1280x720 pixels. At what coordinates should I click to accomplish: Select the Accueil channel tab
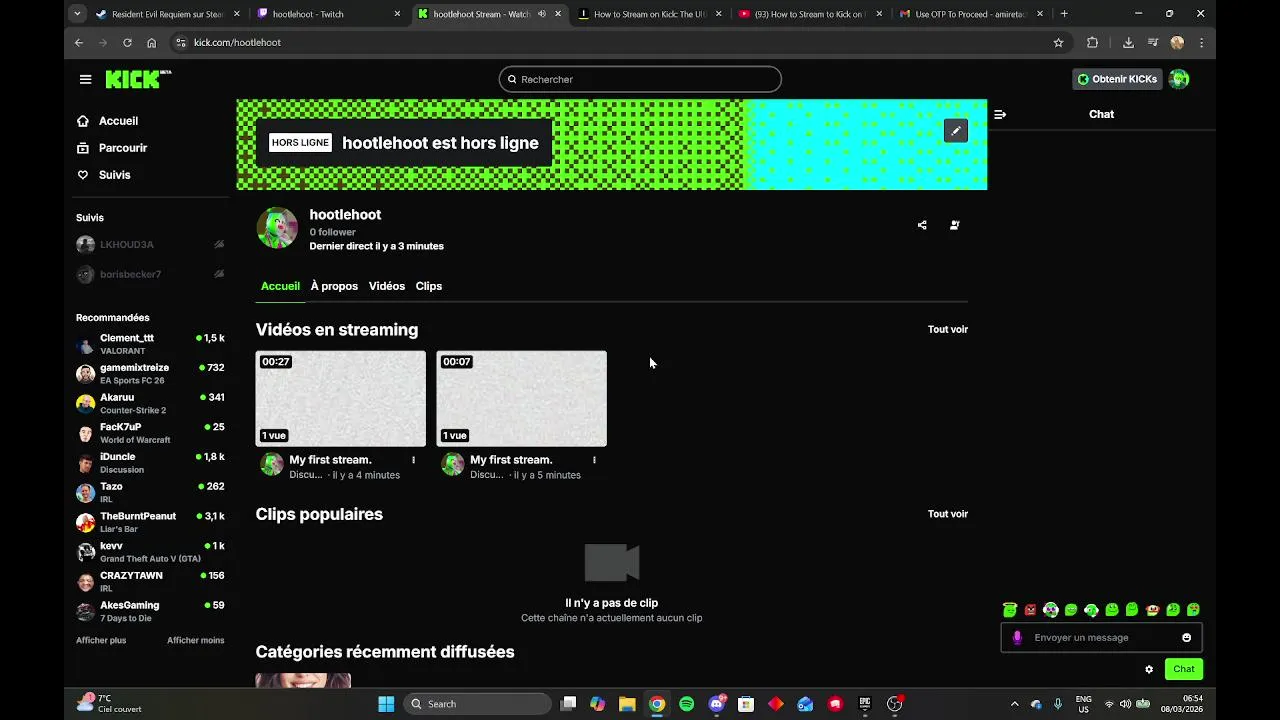point(280,286)
